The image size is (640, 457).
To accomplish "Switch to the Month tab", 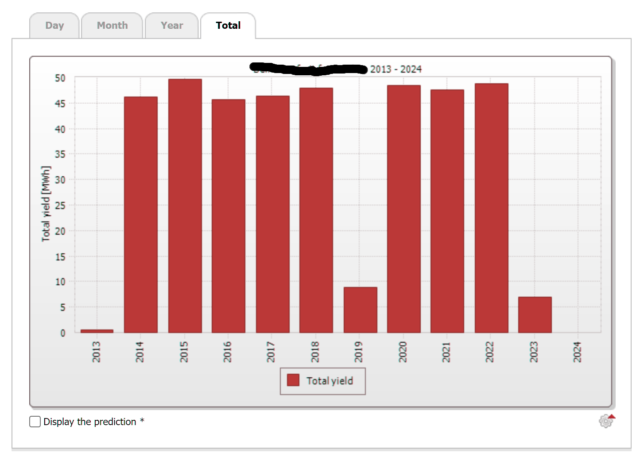I will tap(112, 25).
